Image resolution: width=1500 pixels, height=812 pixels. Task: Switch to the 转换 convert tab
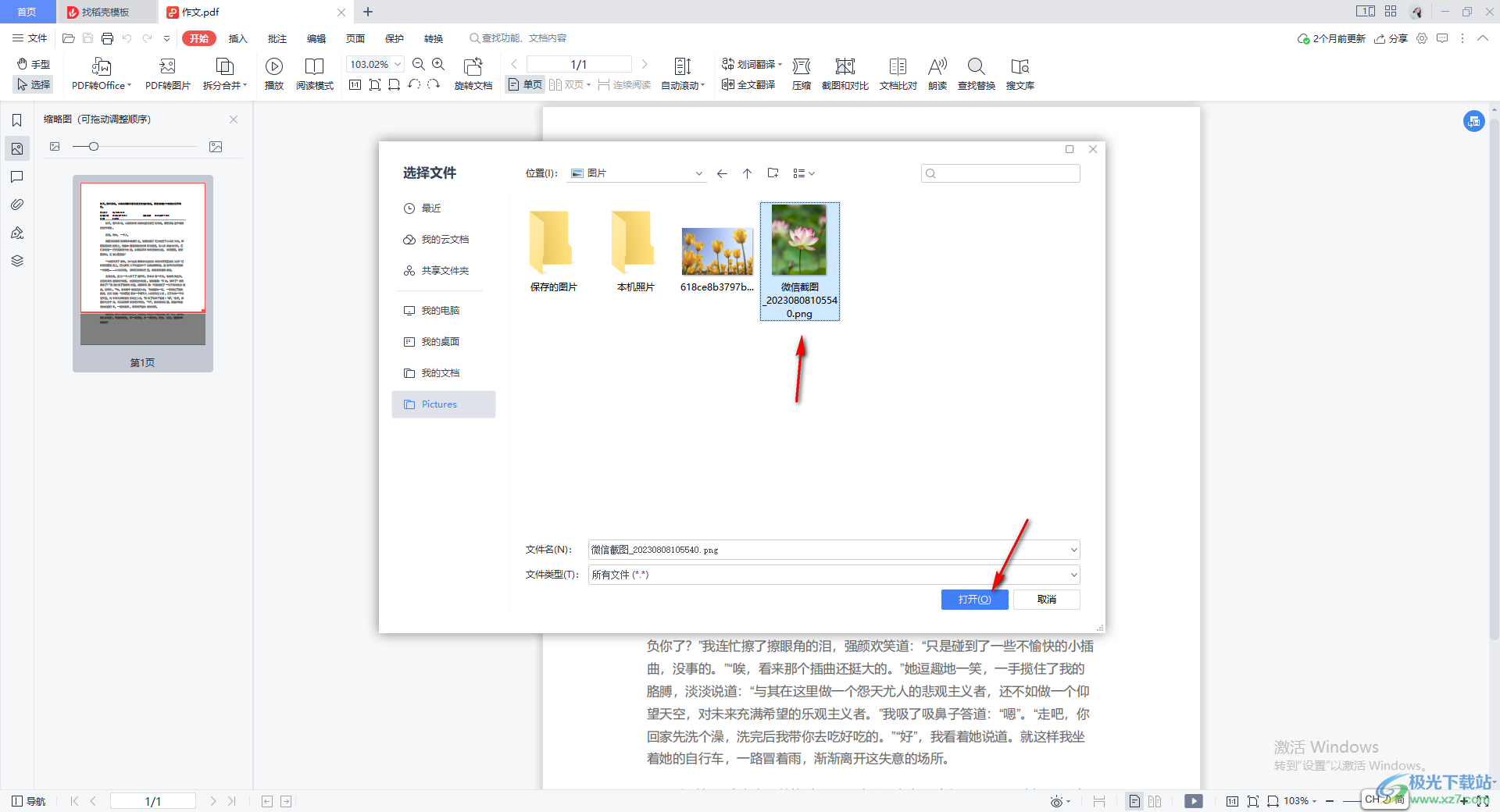[x=433, y=38]
